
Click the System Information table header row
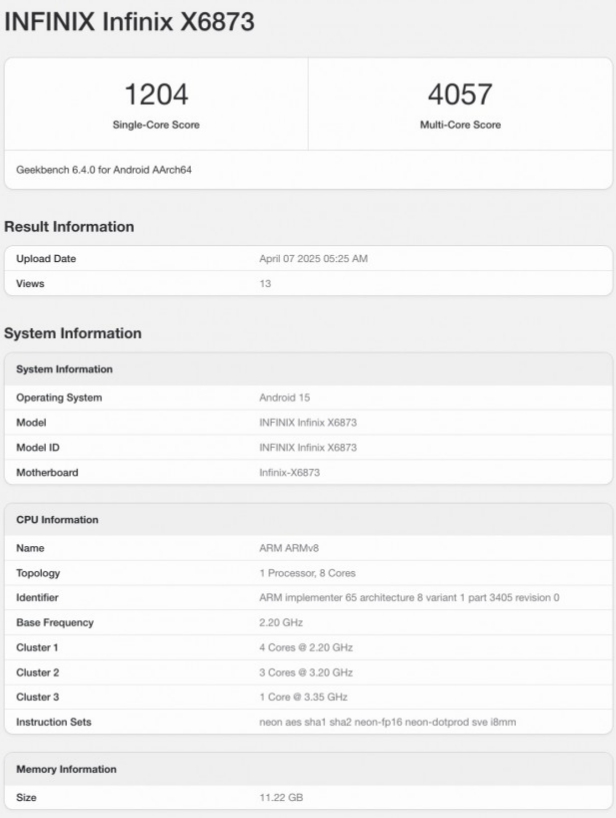click(x=308, y=369)
